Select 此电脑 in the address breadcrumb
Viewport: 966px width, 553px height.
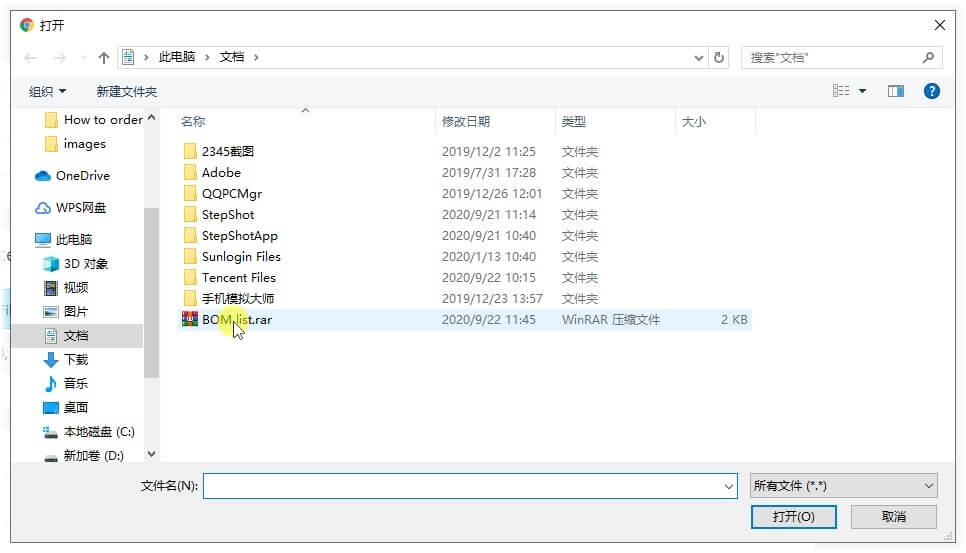point(177,57)
